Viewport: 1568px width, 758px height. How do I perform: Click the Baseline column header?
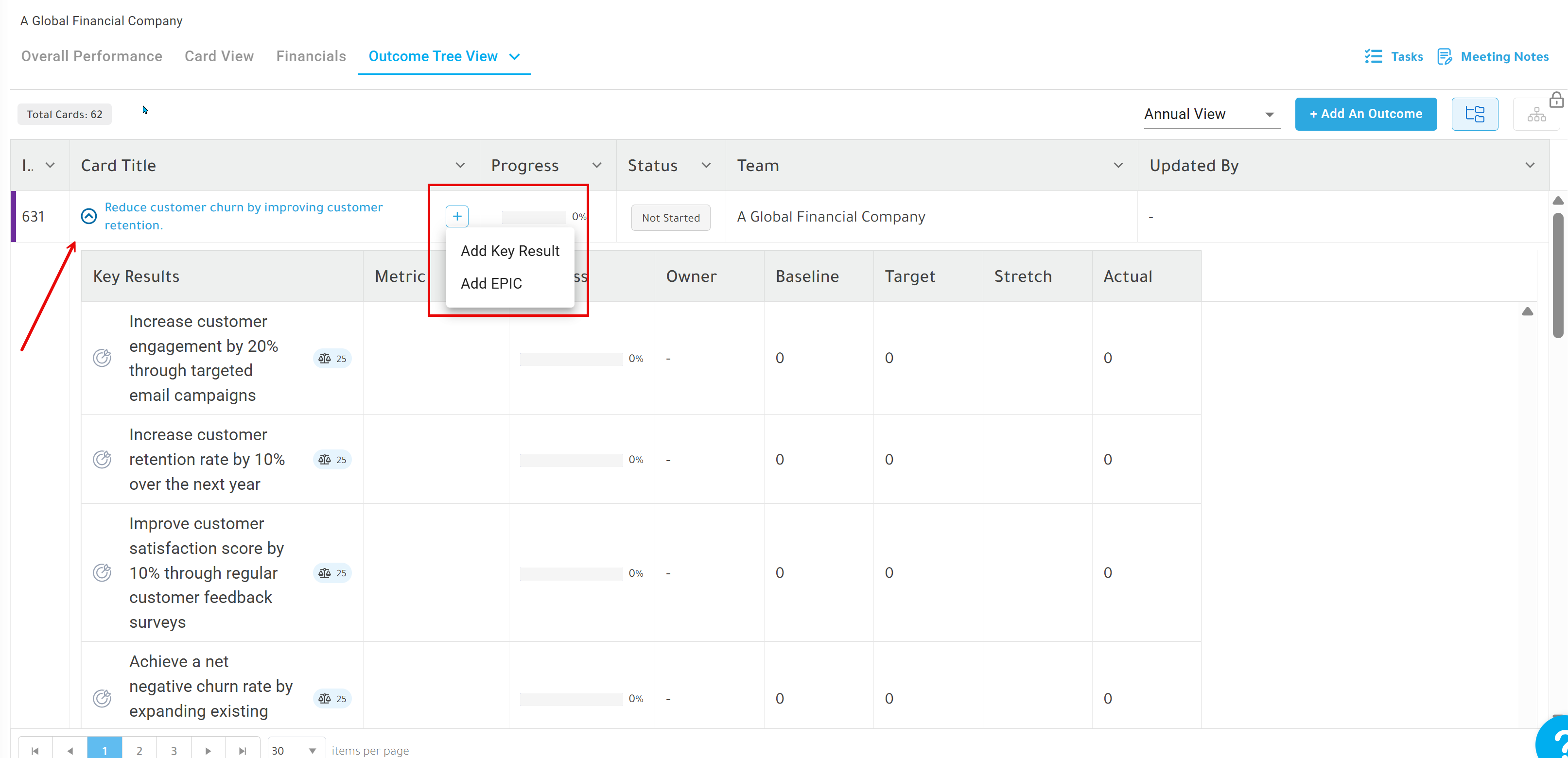tap(819, 276)
